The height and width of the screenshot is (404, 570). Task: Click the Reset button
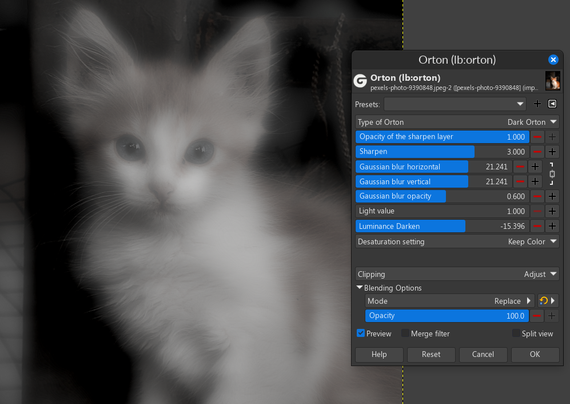pos(431,354)
